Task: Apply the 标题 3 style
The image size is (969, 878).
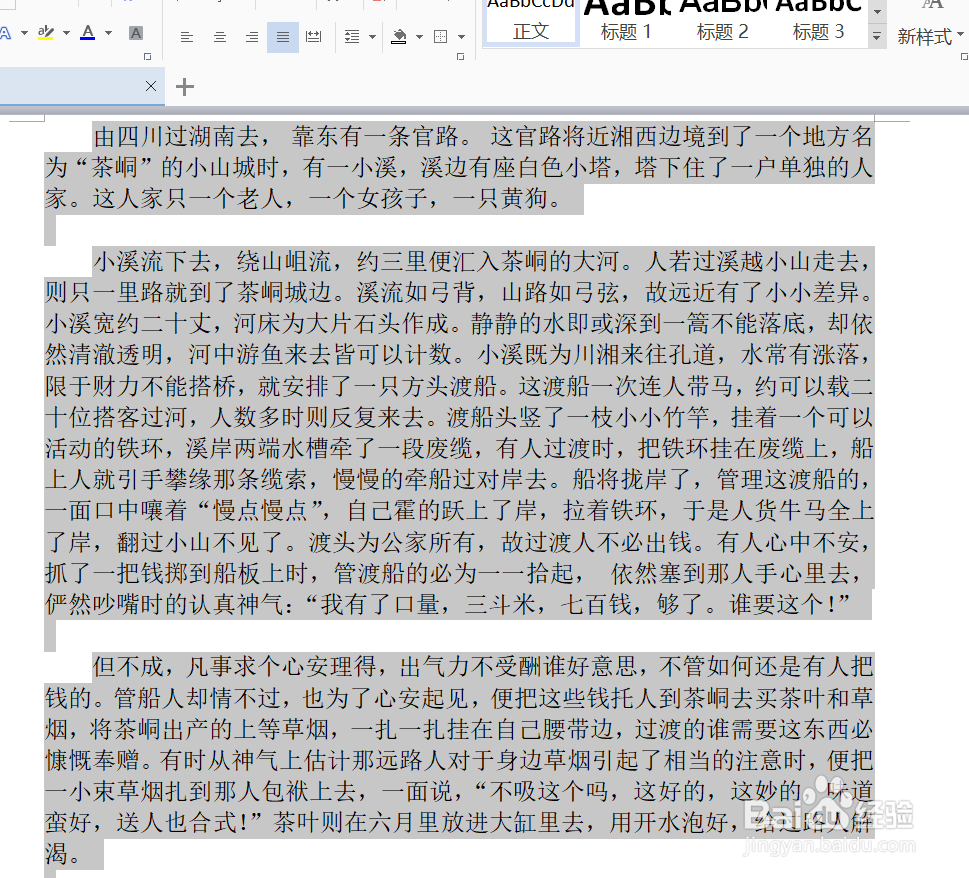Action: pyautogui.click(x=818, y=23)
